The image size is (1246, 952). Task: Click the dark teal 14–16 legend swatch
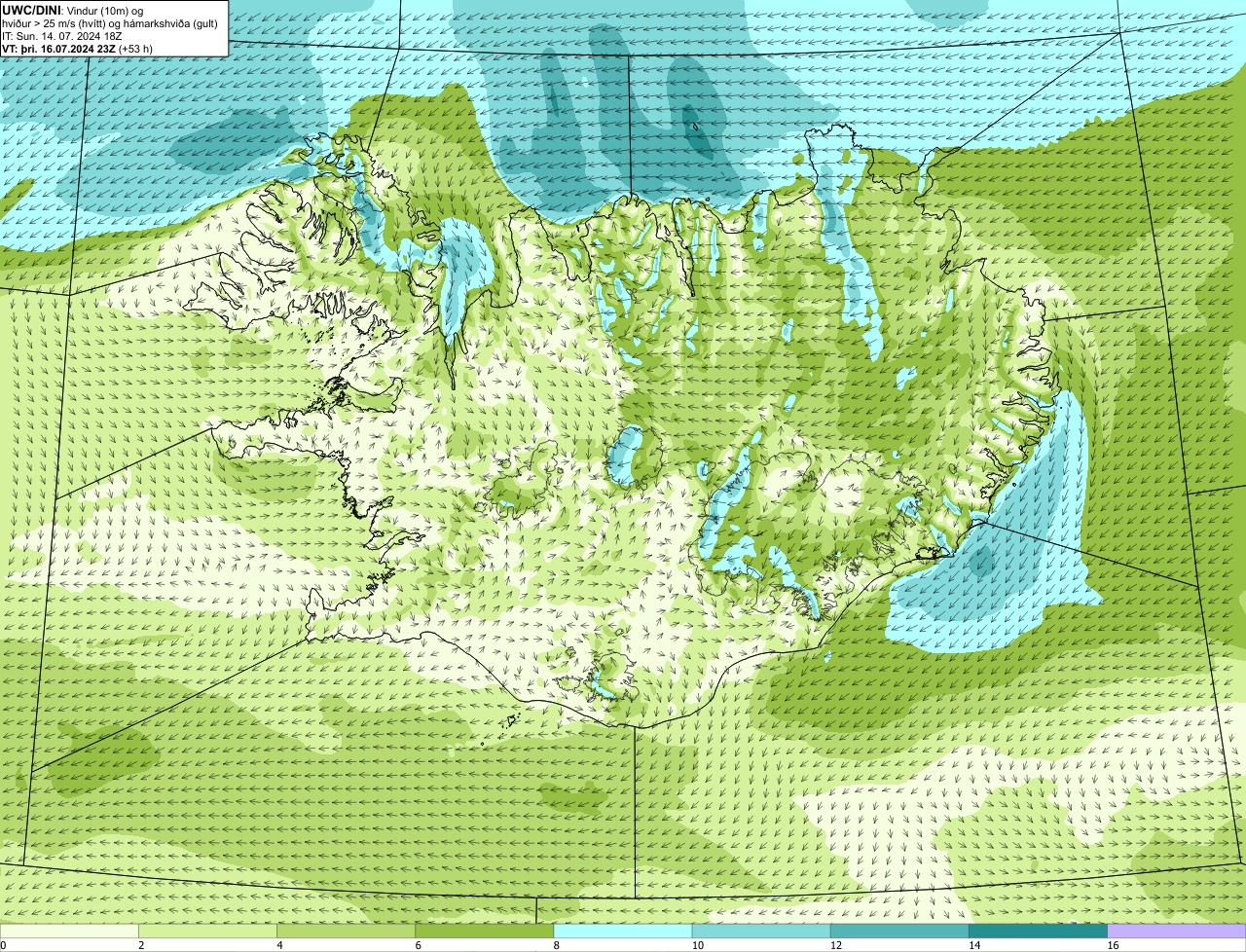(1039, 931)
